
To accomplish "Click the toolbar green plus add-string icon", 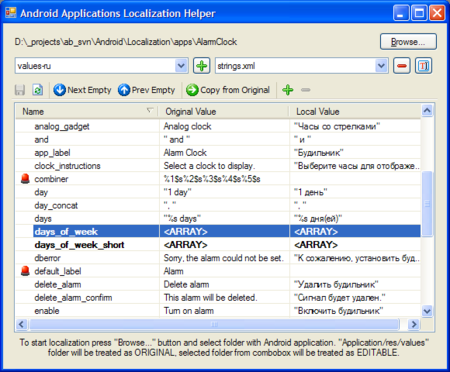I will [288, 90].
